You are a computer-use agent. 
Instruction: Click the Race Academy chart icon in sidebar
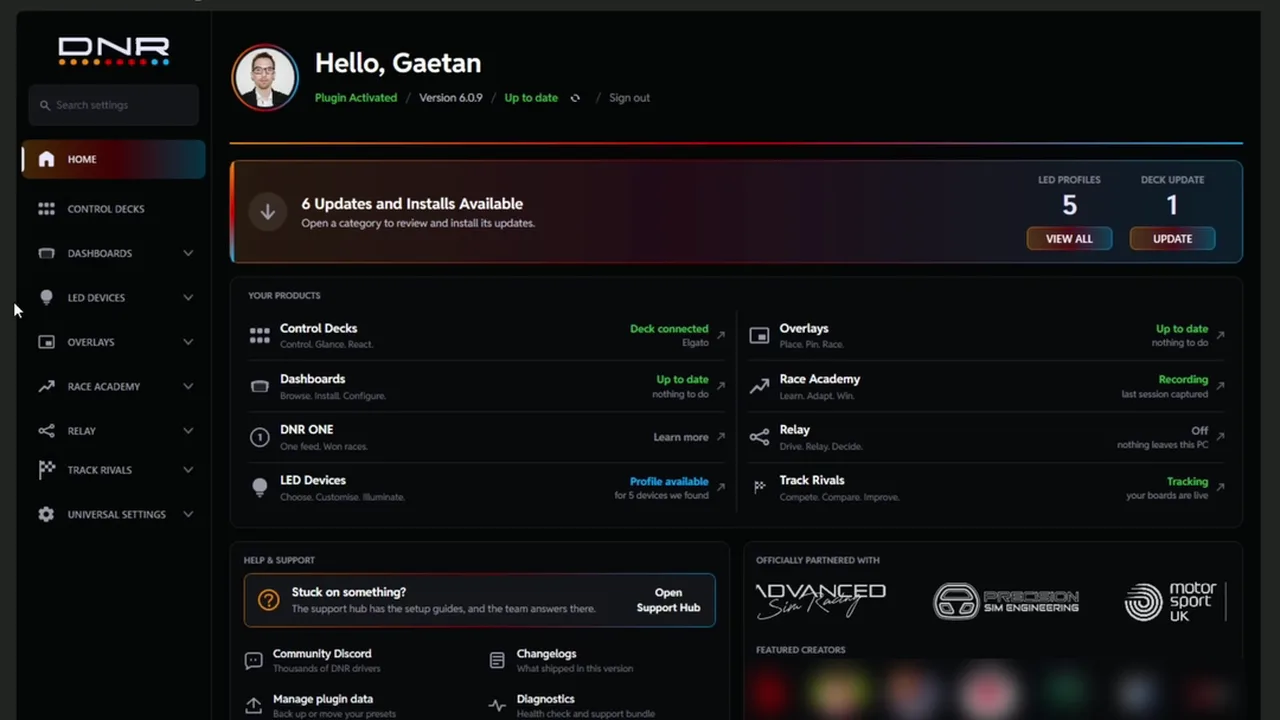coord(46,386)
